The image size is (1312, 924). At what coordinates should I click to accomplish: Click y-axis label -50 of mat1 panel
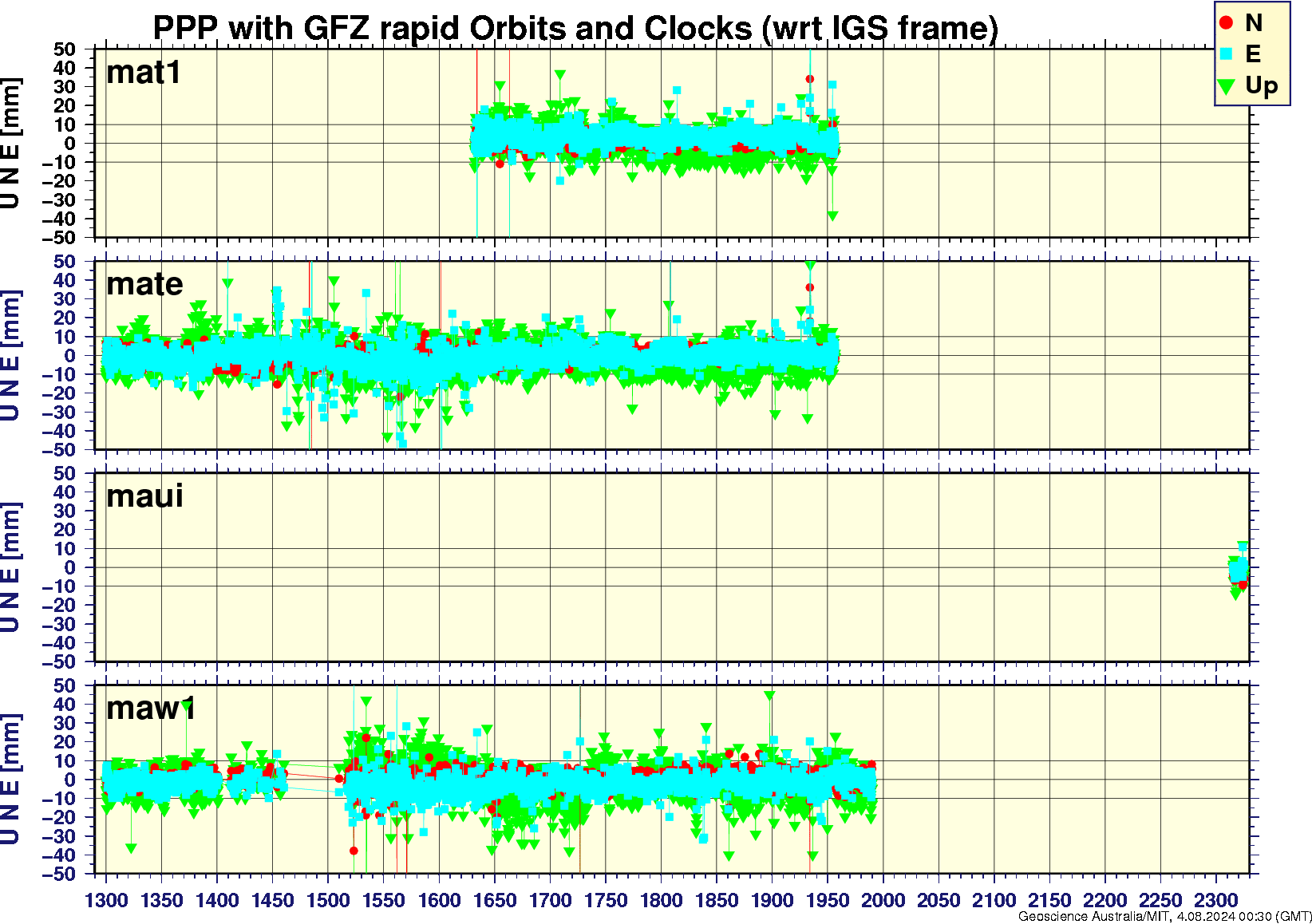coord(59,238)
